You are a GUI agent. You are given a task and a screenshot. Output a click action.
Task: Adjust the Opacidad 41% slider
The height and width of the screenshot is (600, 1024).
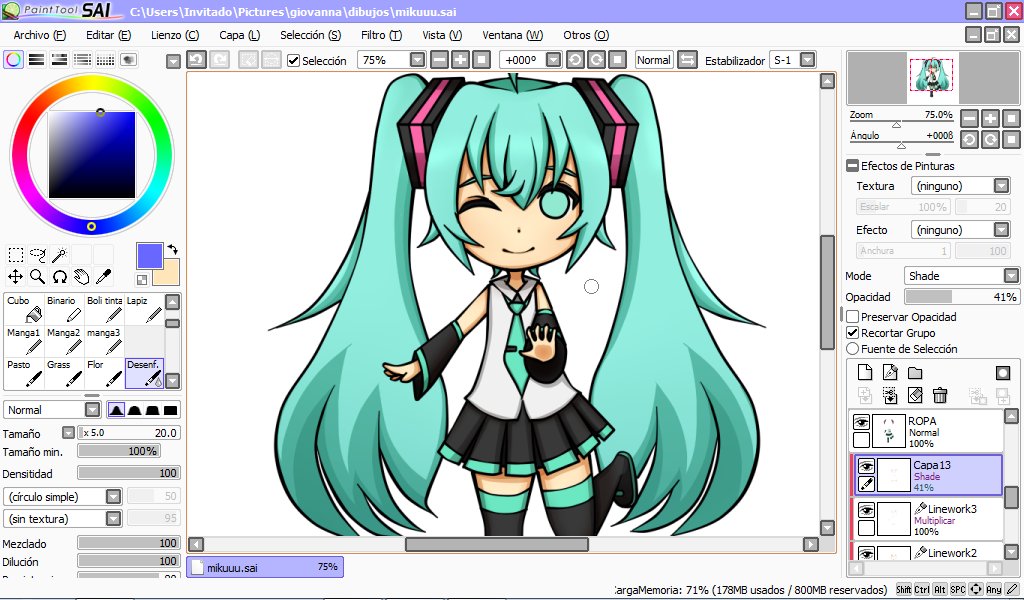point(962,297)
